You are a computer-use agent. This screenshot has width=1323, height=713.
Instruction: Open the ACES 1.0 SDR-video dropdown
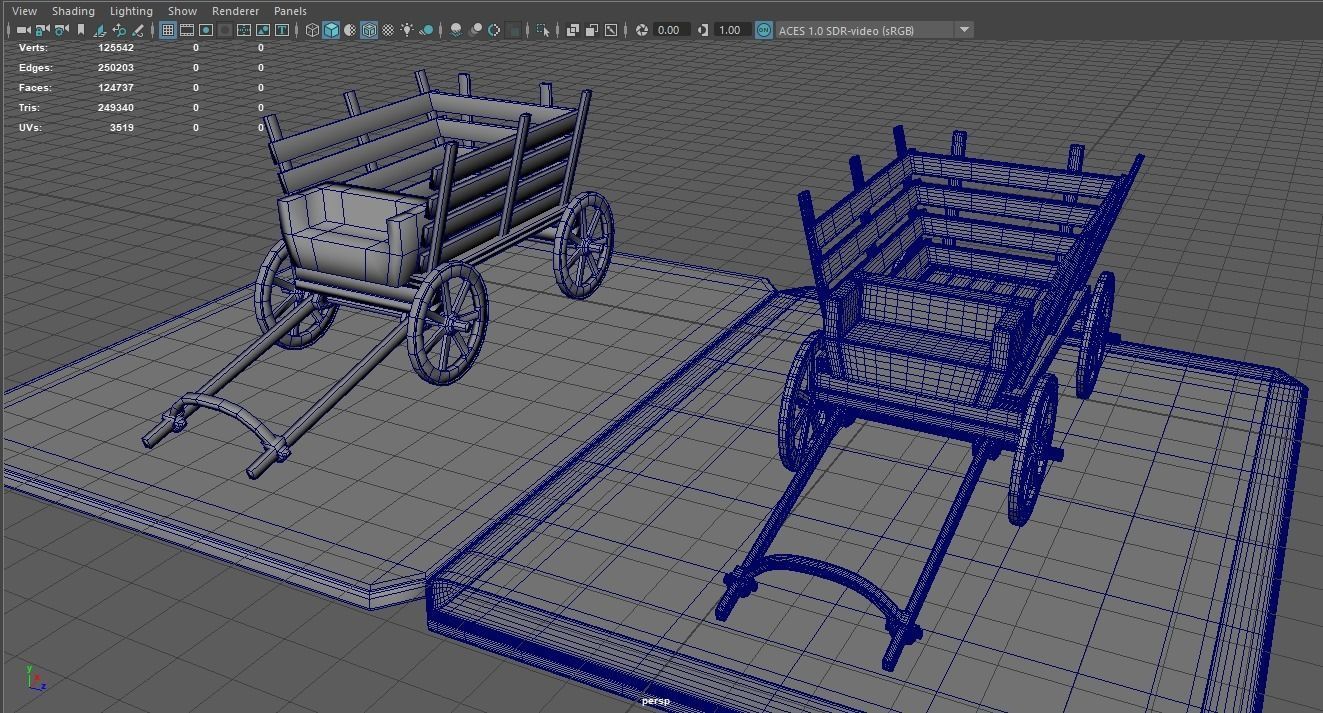tap(874, 30)
